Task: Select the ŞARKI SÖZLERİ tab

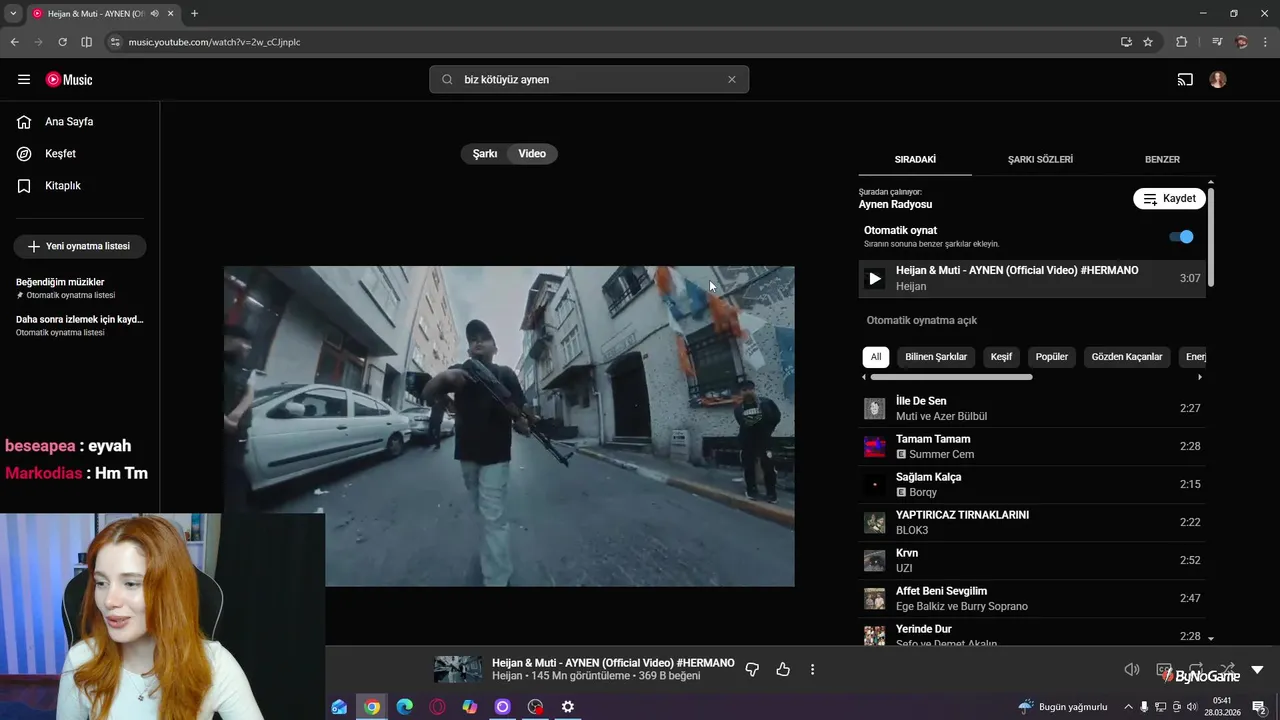Action: click(x=1040, y=159)
